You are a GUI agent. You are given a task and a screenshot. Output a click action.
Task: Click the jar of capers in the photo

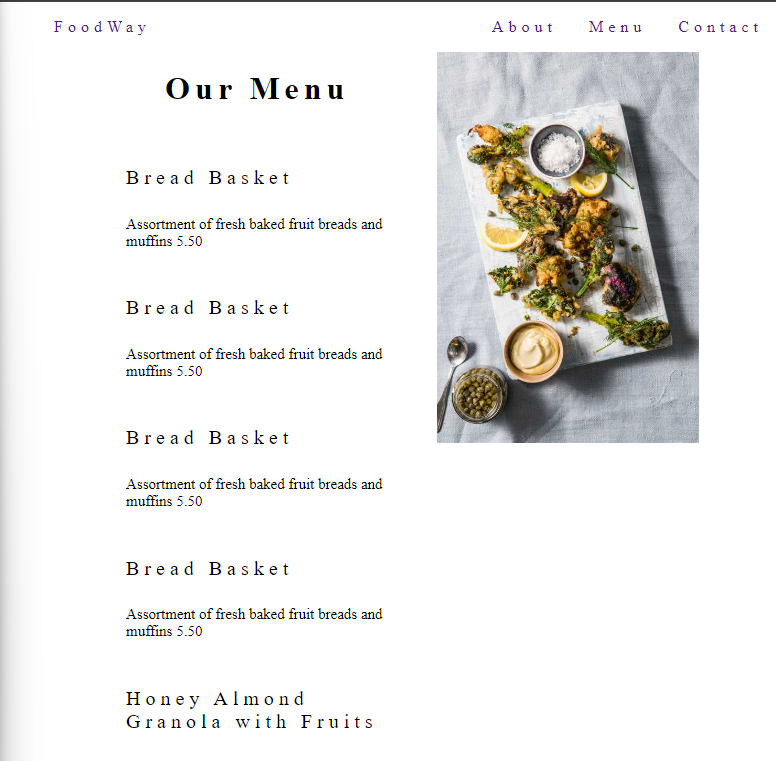pyautogui.click(x=479, y=394)
